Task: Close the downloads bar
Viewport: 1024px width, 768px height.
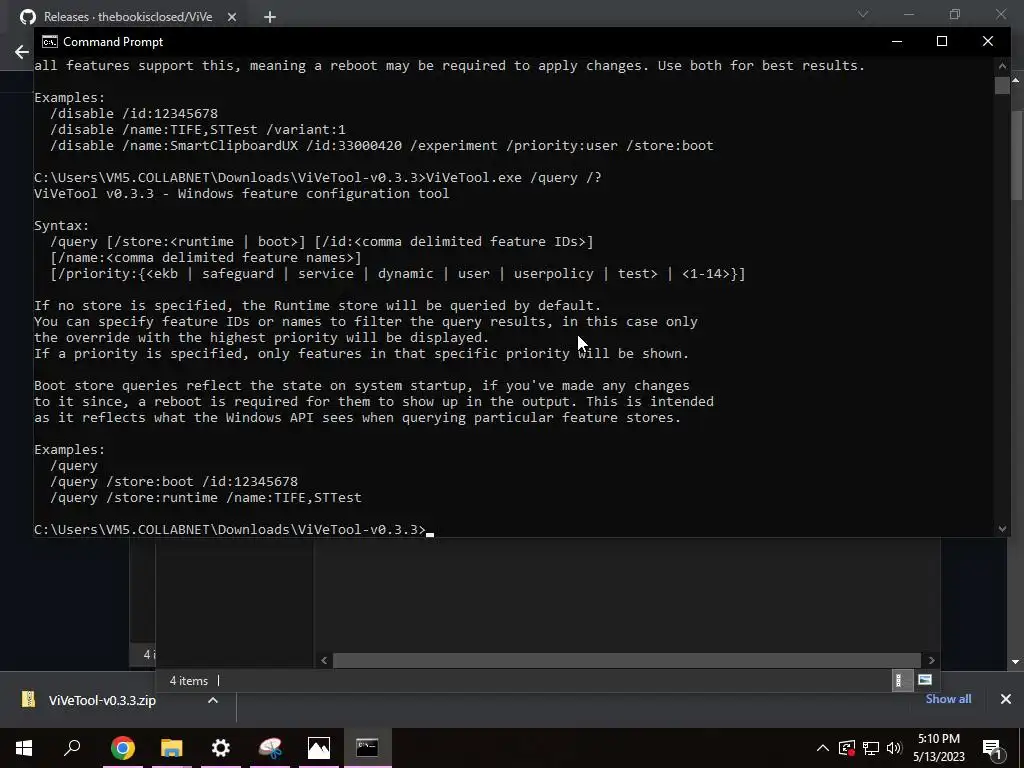Action: (x=1006, y=699)
